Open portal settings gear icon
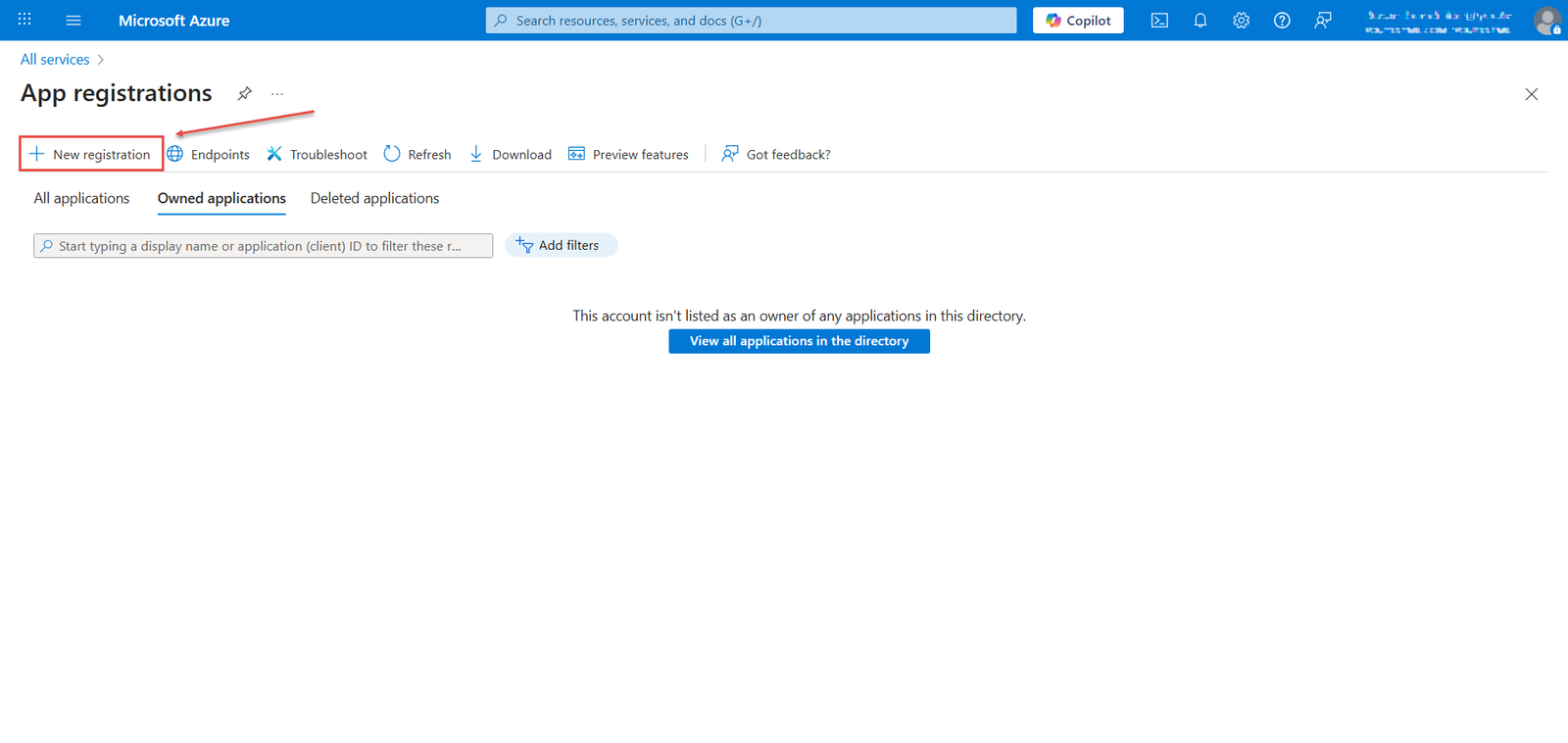This screenshot has width=1568, height=743. [x=1241, y=21]
